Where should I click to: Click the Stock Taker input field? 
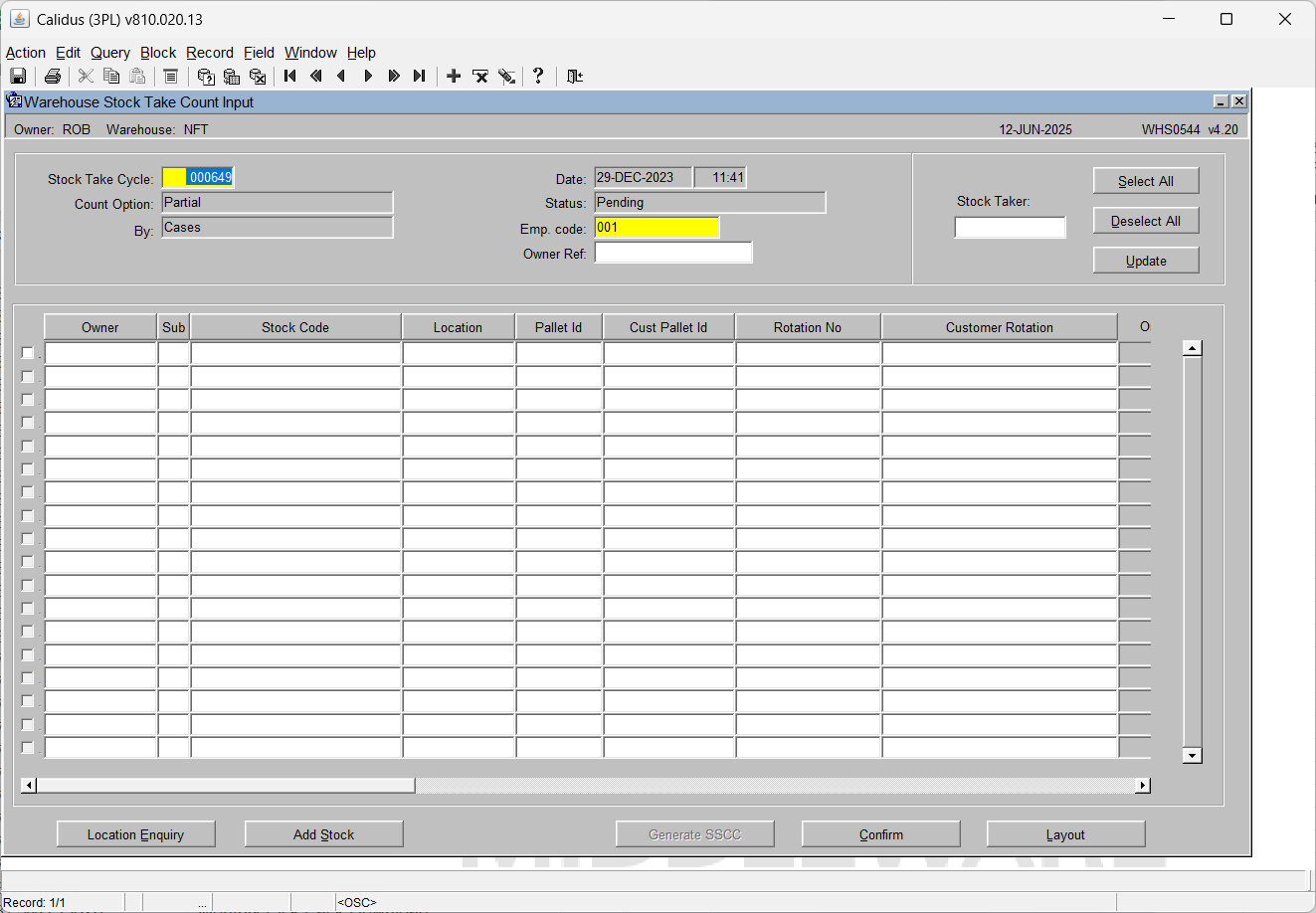tap(1010, 228)
